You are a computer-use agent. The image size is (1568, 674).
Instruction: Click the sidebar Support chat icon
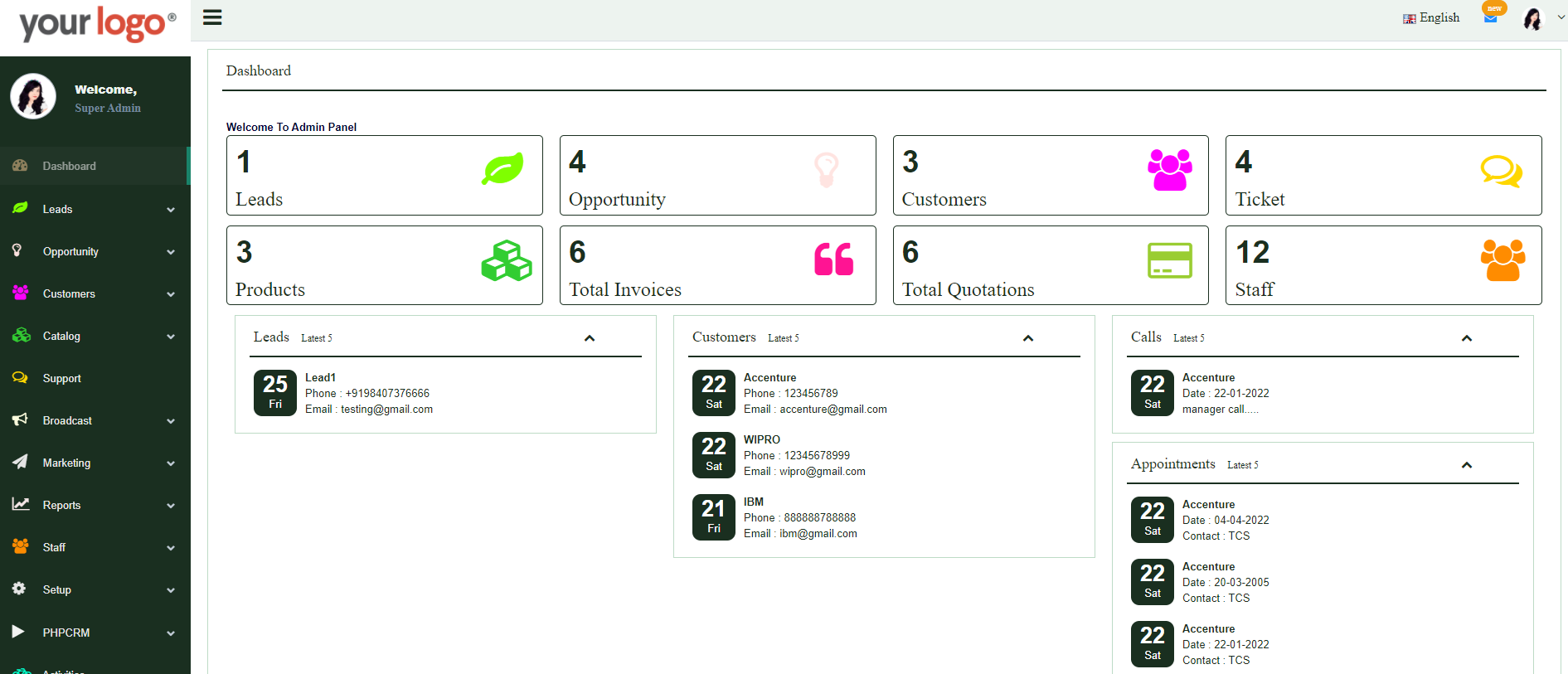coord(20,377)
